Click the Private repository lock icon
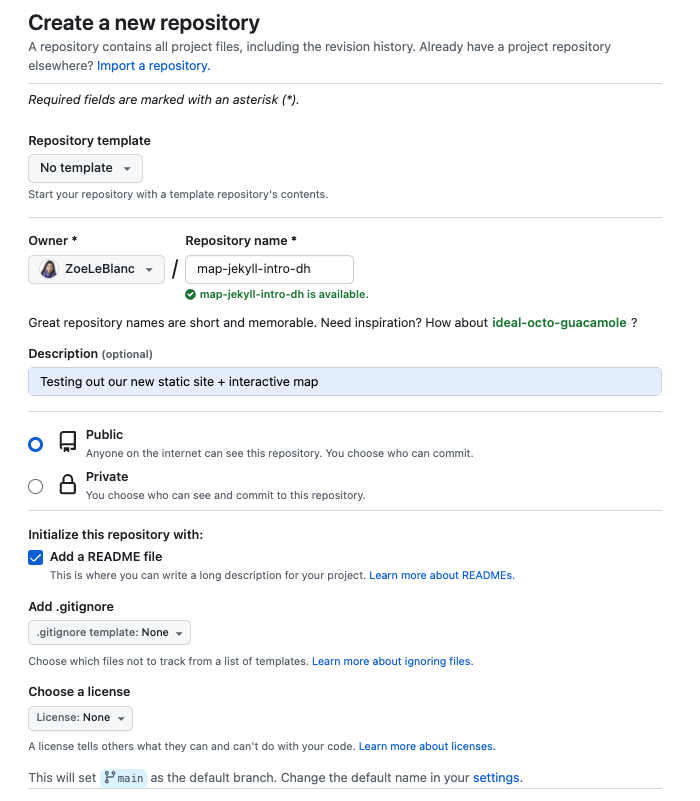Screen dimensions: 700x801 point(67,486)
